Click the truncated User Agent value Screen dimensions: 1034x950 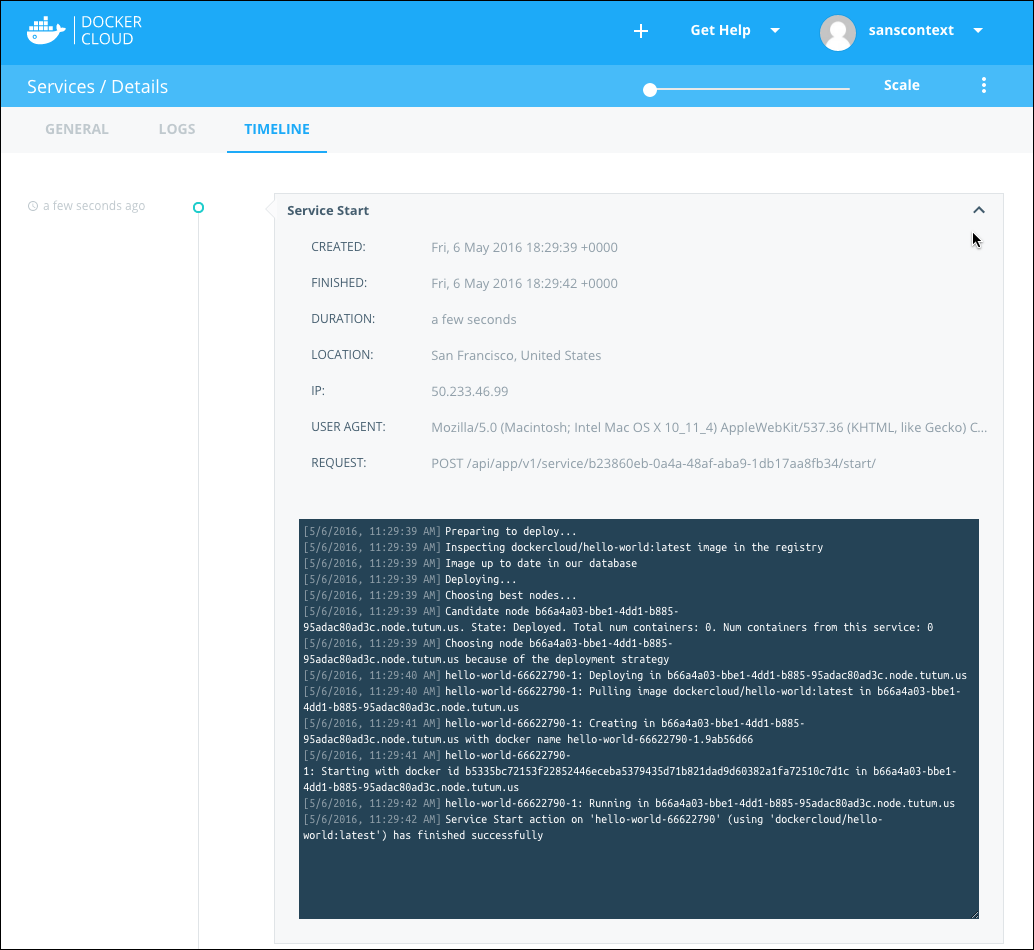pos(708,428)
